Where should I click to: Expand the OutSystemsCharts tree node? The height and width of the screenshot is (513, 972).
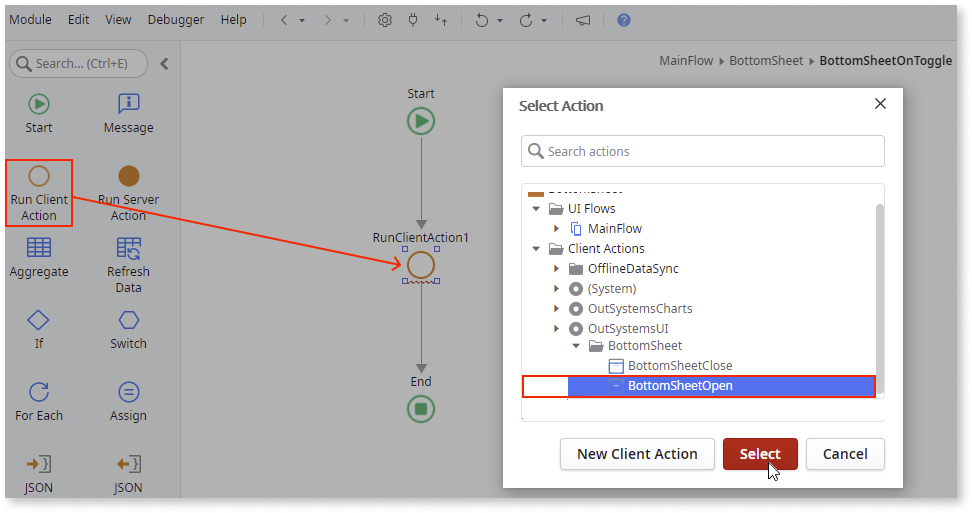pyautogui.click(x=557, y=309)
